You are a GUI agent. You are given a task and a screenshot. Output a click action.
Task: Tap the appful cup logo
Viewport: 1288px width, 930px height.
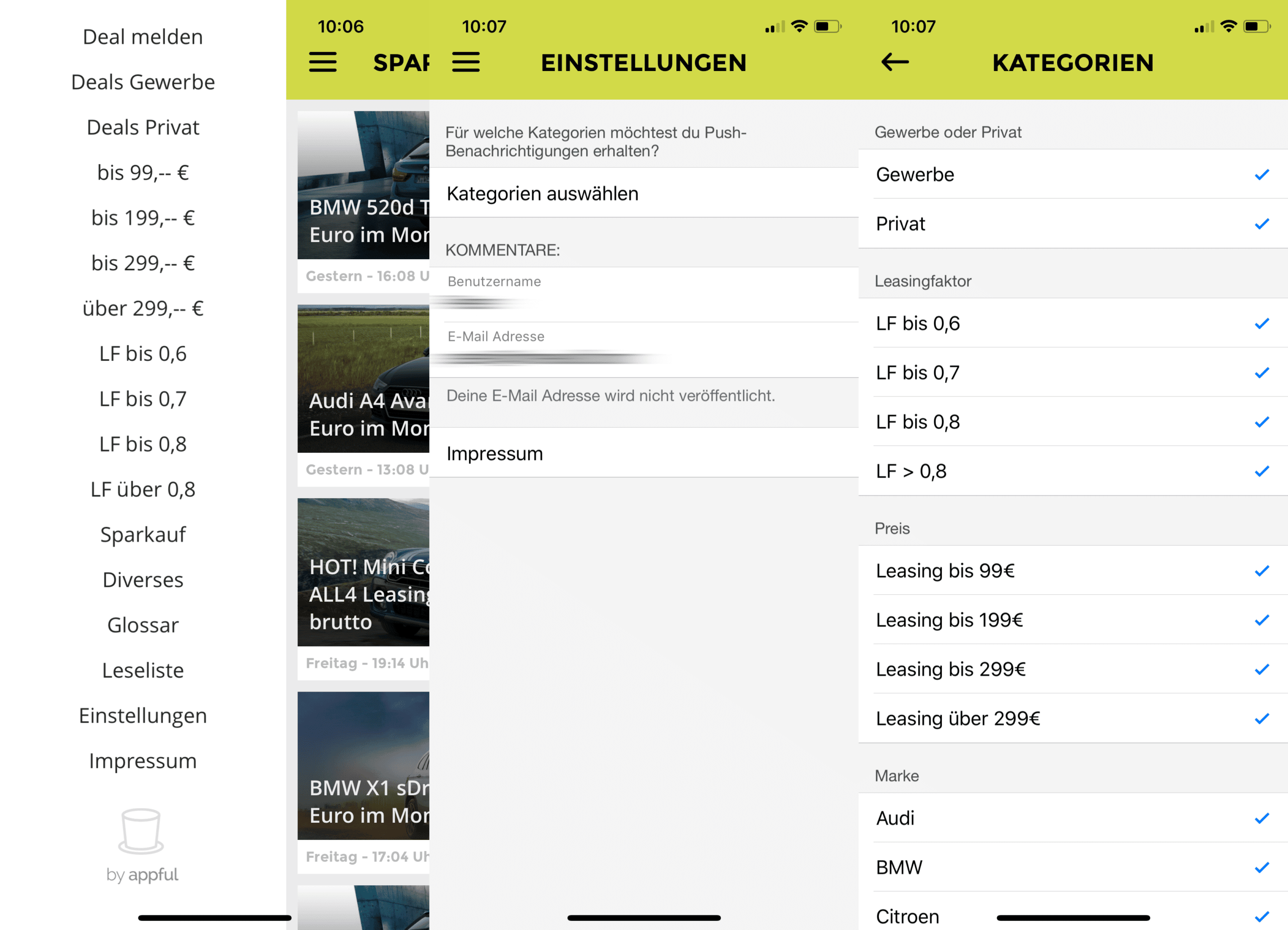[141, 830]
